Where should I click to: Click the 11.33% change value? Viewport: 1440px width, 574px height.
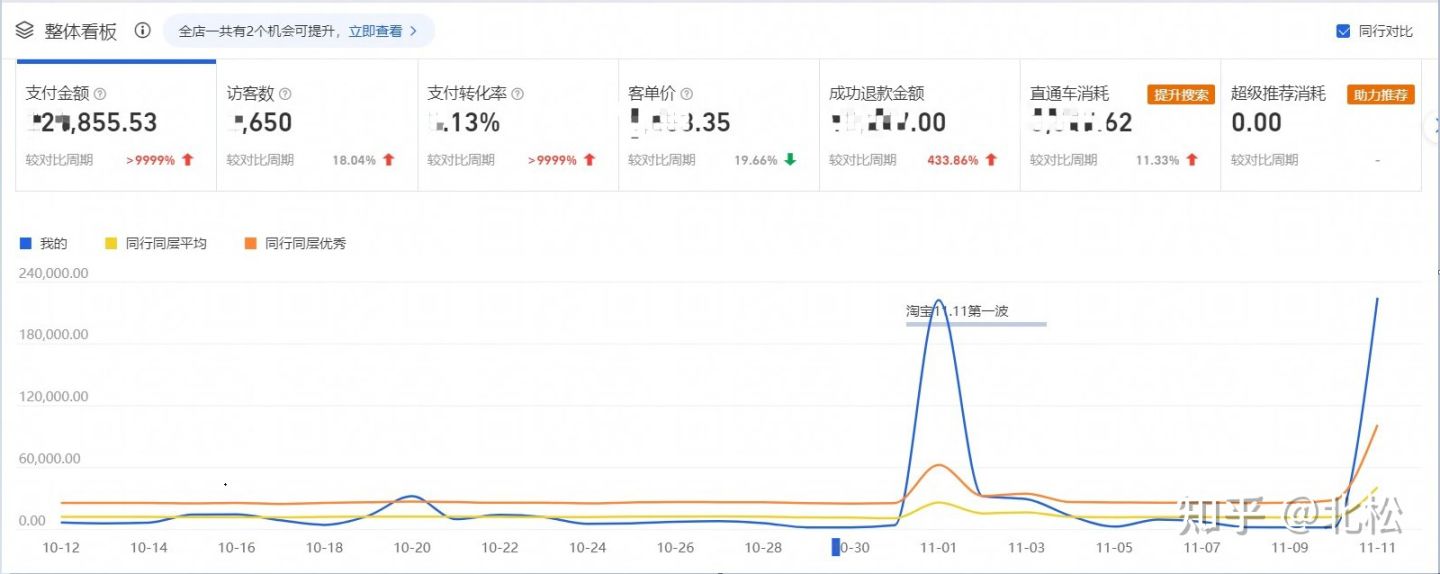coord(1157,160)
